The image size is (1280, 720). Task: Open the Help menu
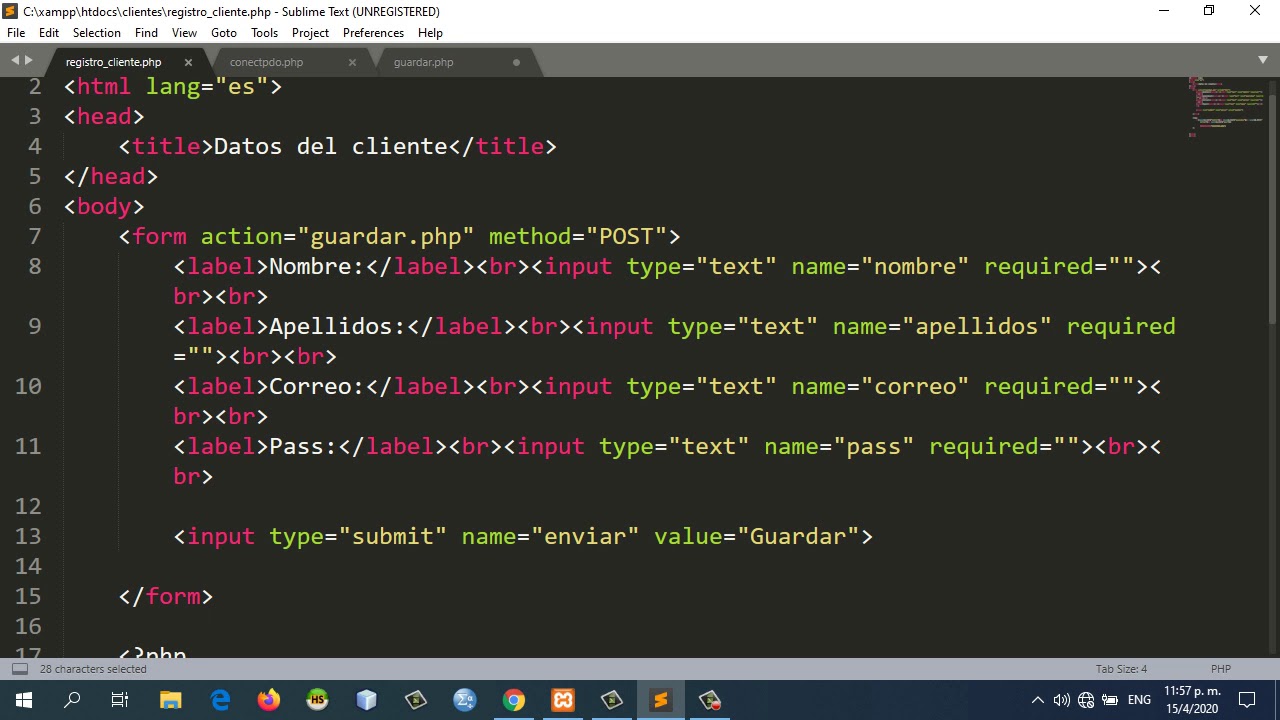[430, 33]
